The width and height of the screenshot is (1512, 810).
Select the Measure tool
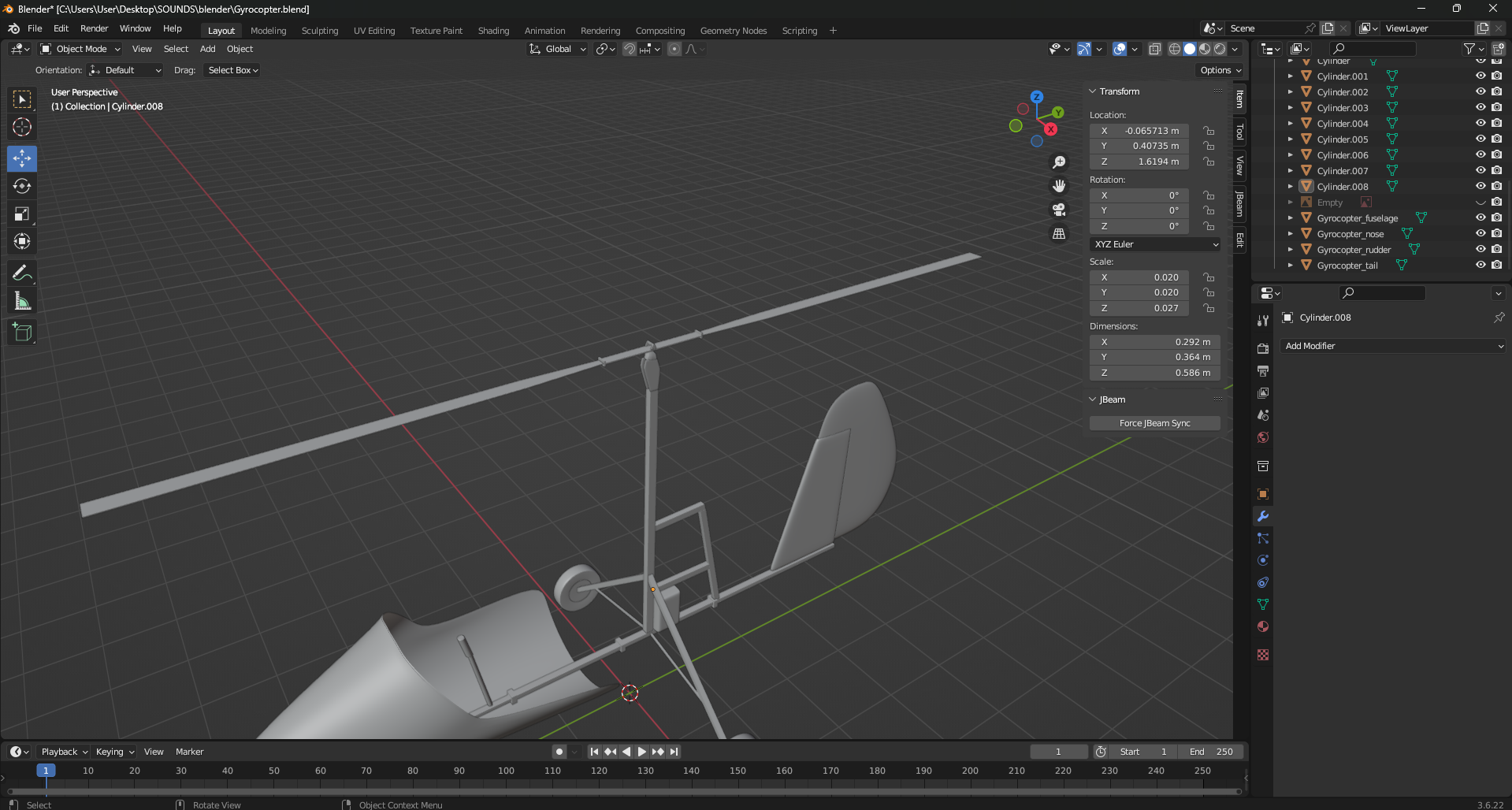22,301
